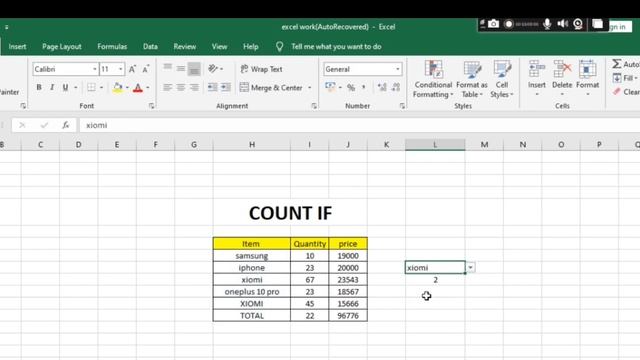
Task: Click Increase Font Size icon
Action: click(132, 69)
